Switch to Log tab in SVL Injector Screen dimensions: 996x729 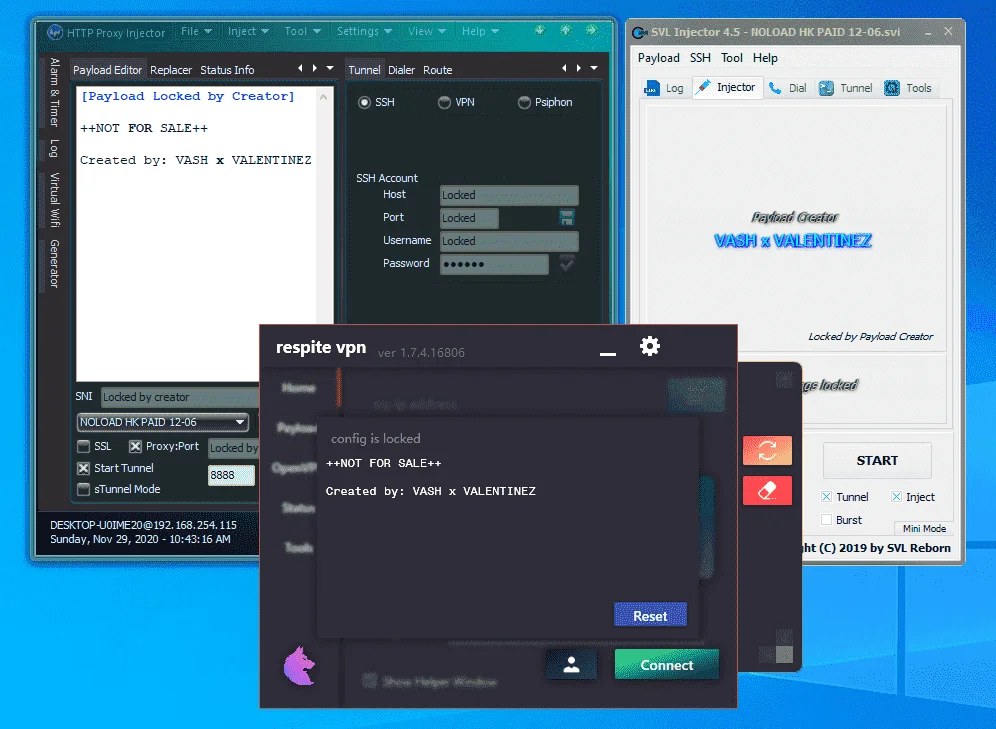(664, 88)
